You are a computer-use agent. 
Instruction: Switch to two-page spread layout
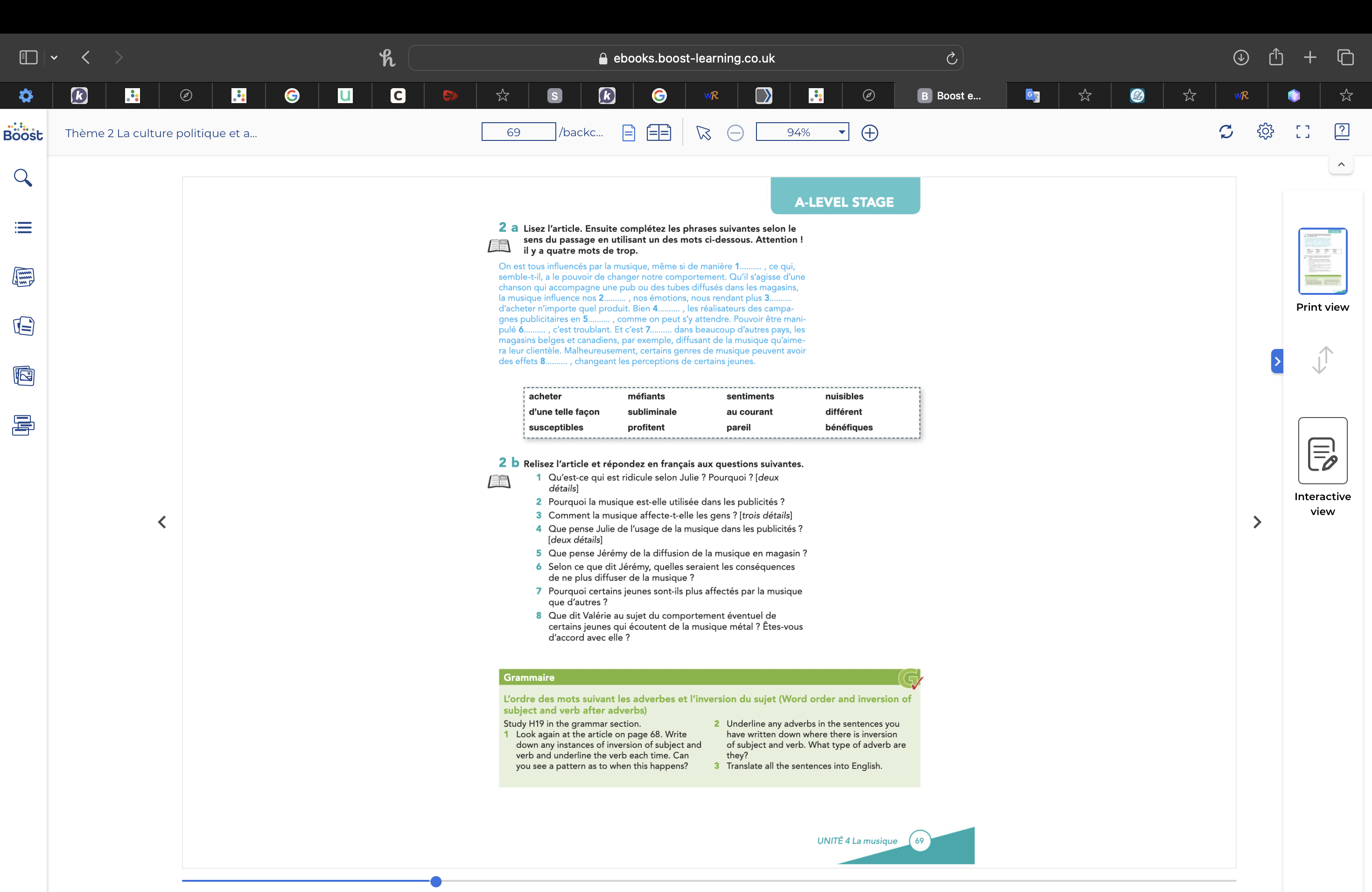tap(658, 133)
